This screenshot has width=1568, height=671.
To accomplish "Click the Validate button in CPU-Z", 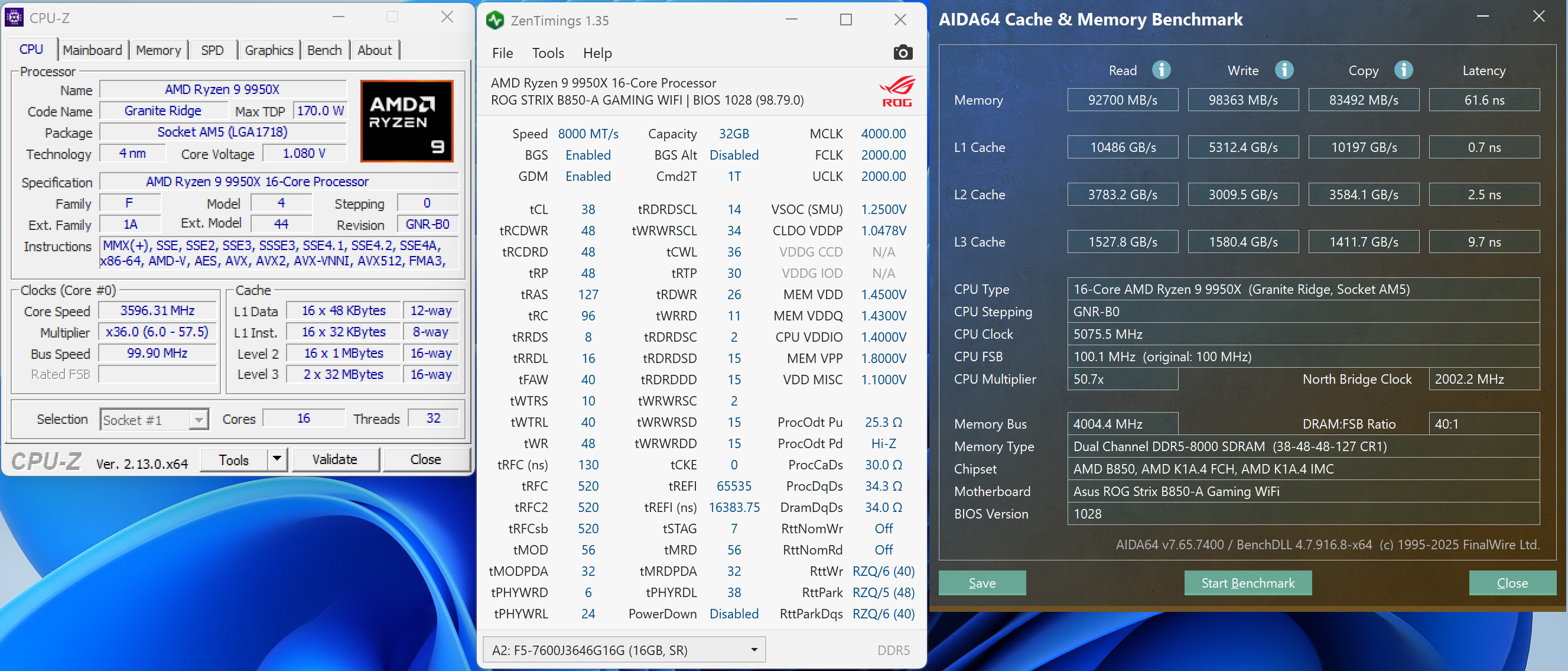I will 335,459.
